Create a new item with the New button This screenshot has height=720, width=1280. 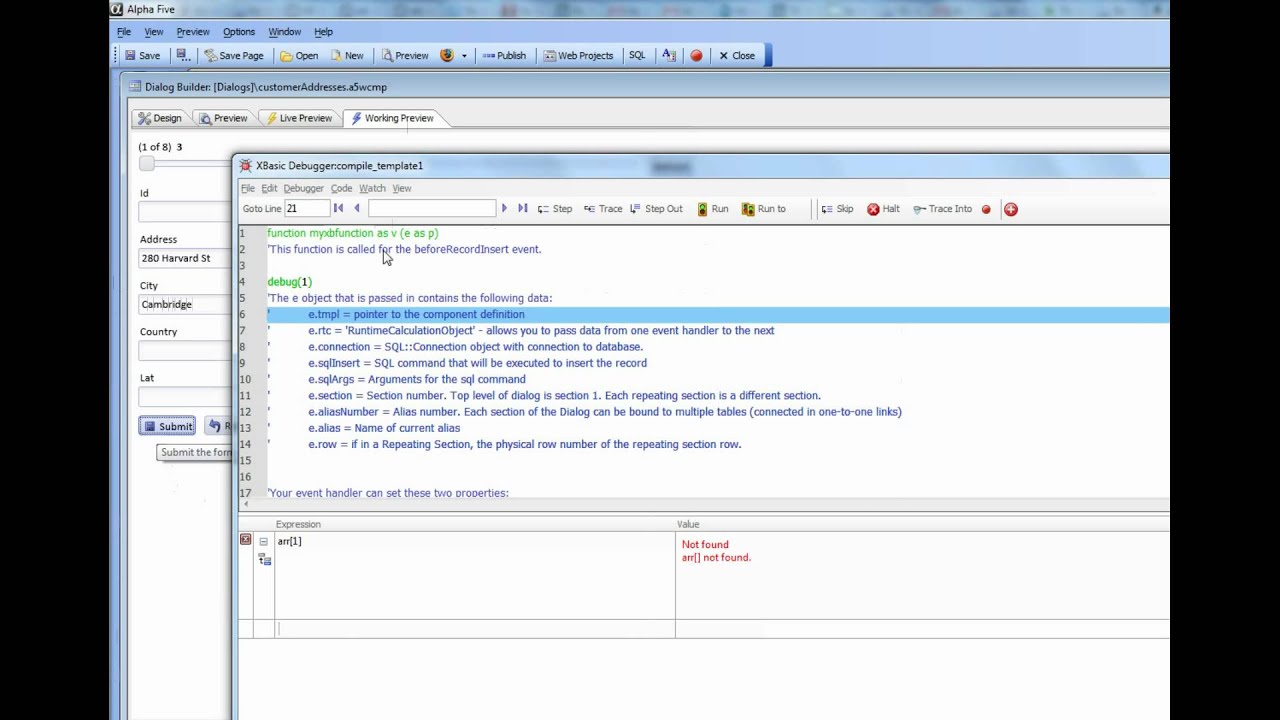347,56
